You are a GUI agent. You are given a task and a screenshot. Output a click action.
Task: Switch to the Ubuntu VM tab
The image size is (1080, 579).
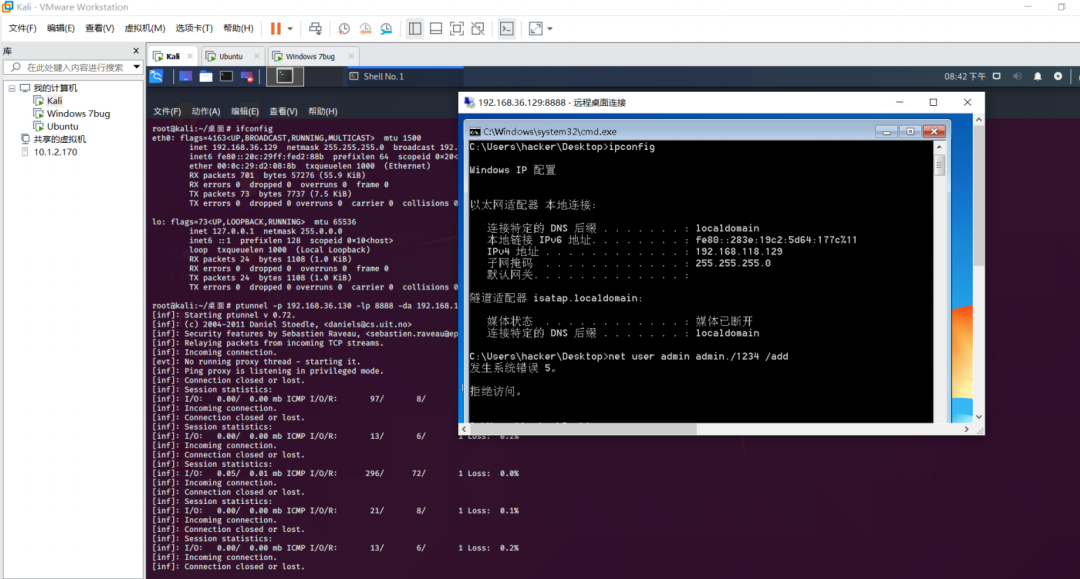coord(231,56)
